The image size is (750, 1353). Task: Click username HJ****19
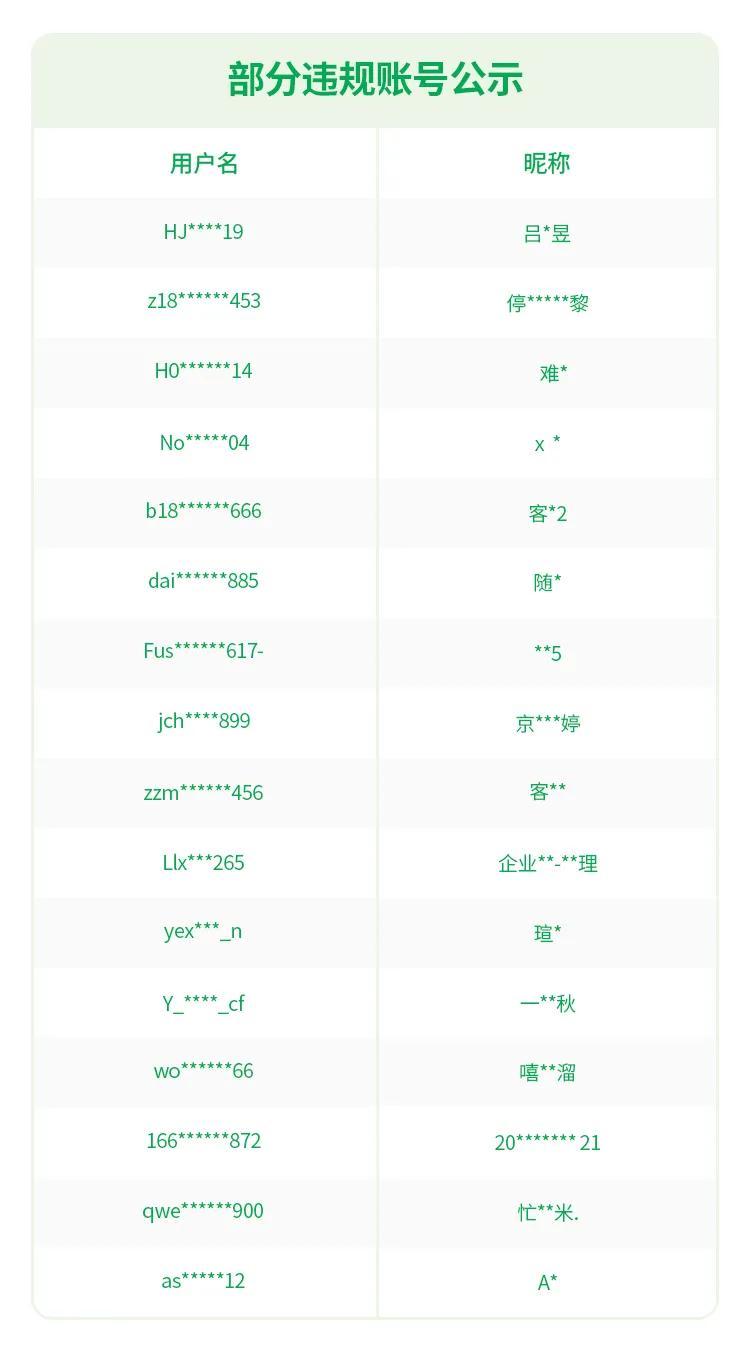coord(204,232)
